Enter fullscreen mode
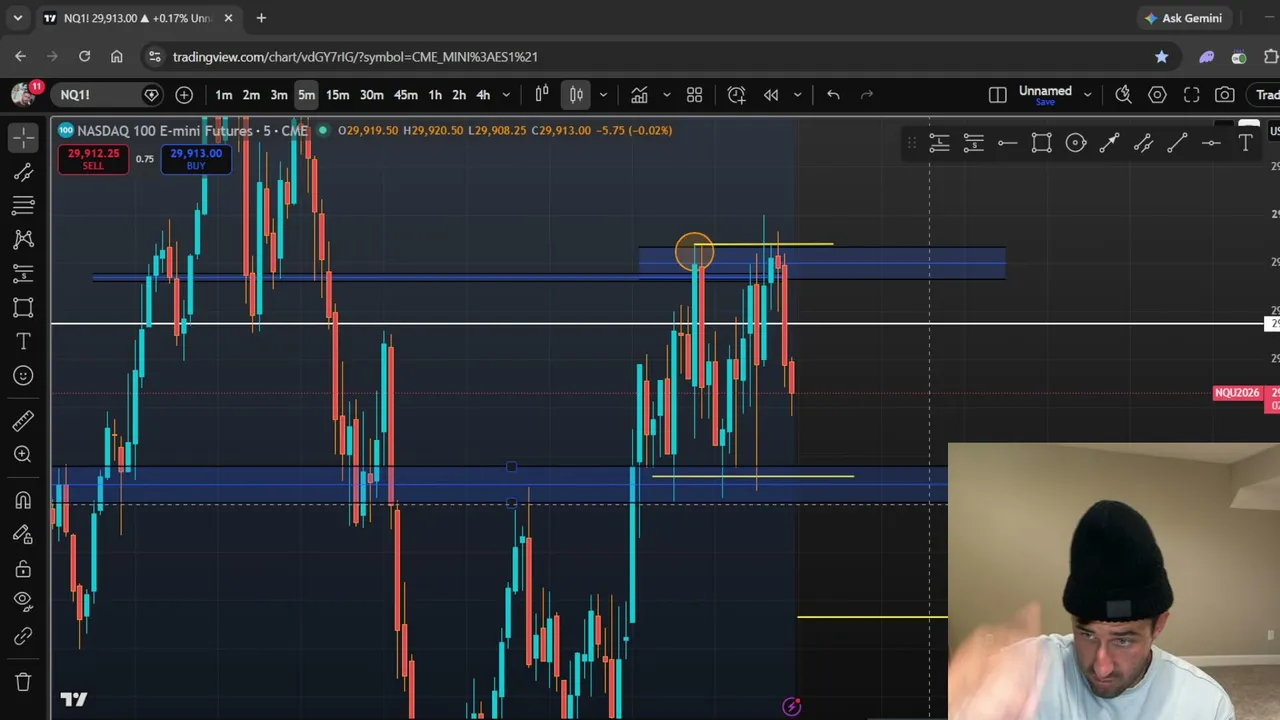The image size is (1280, 720). [x=1192, y=95]
